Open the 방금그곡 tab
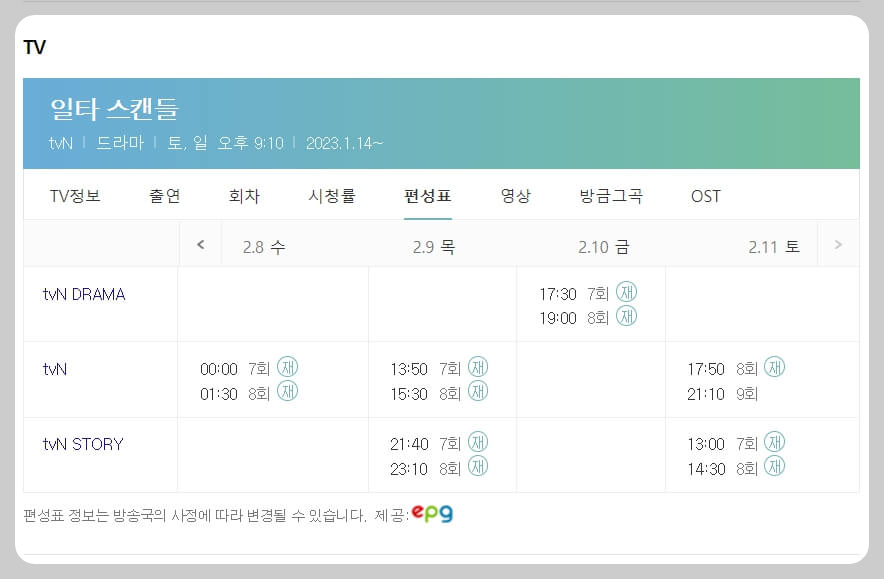This screenshot has height=579, width=884. pos(610,196)
